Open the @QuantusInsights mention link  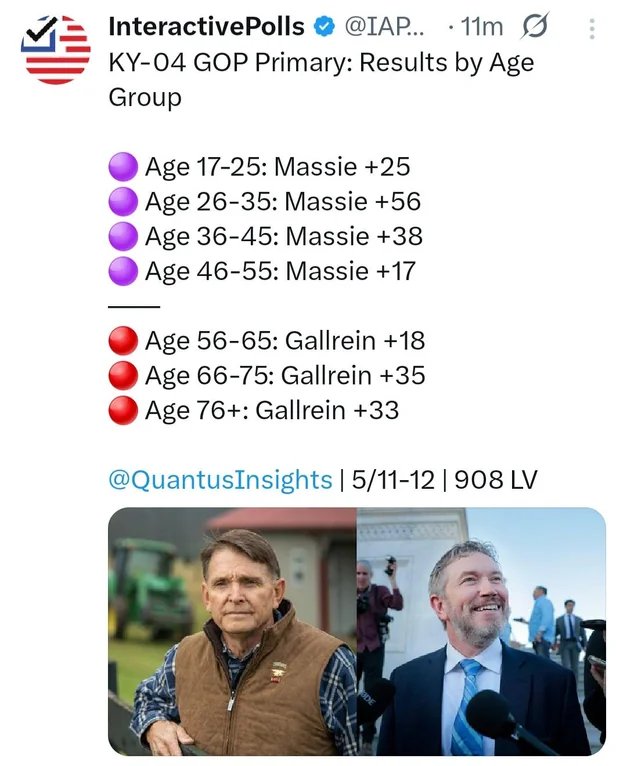pos(220,479)
